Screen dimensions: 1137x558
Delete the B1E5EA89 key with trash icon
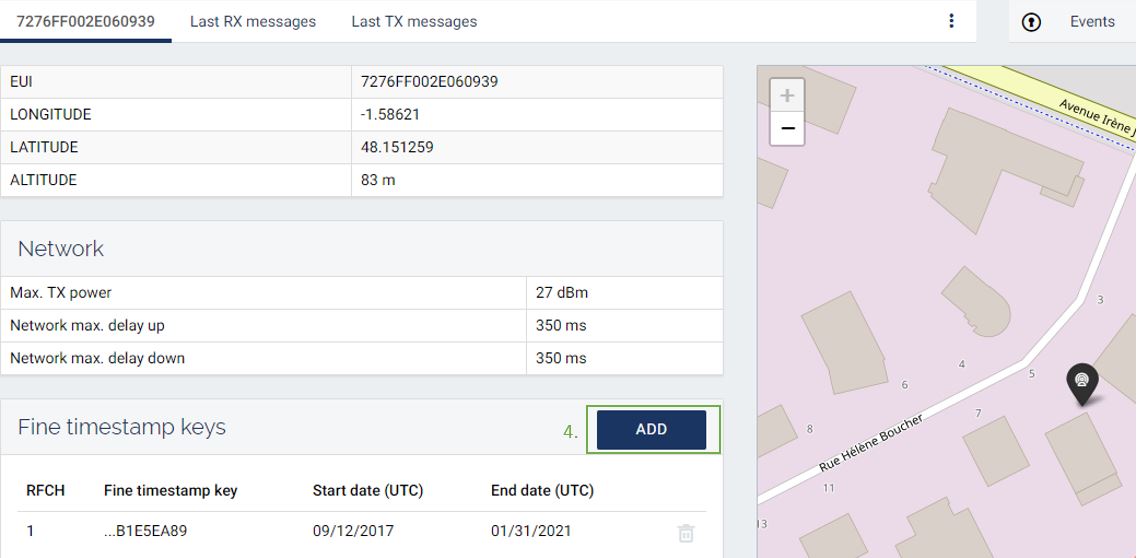(686, 533)
